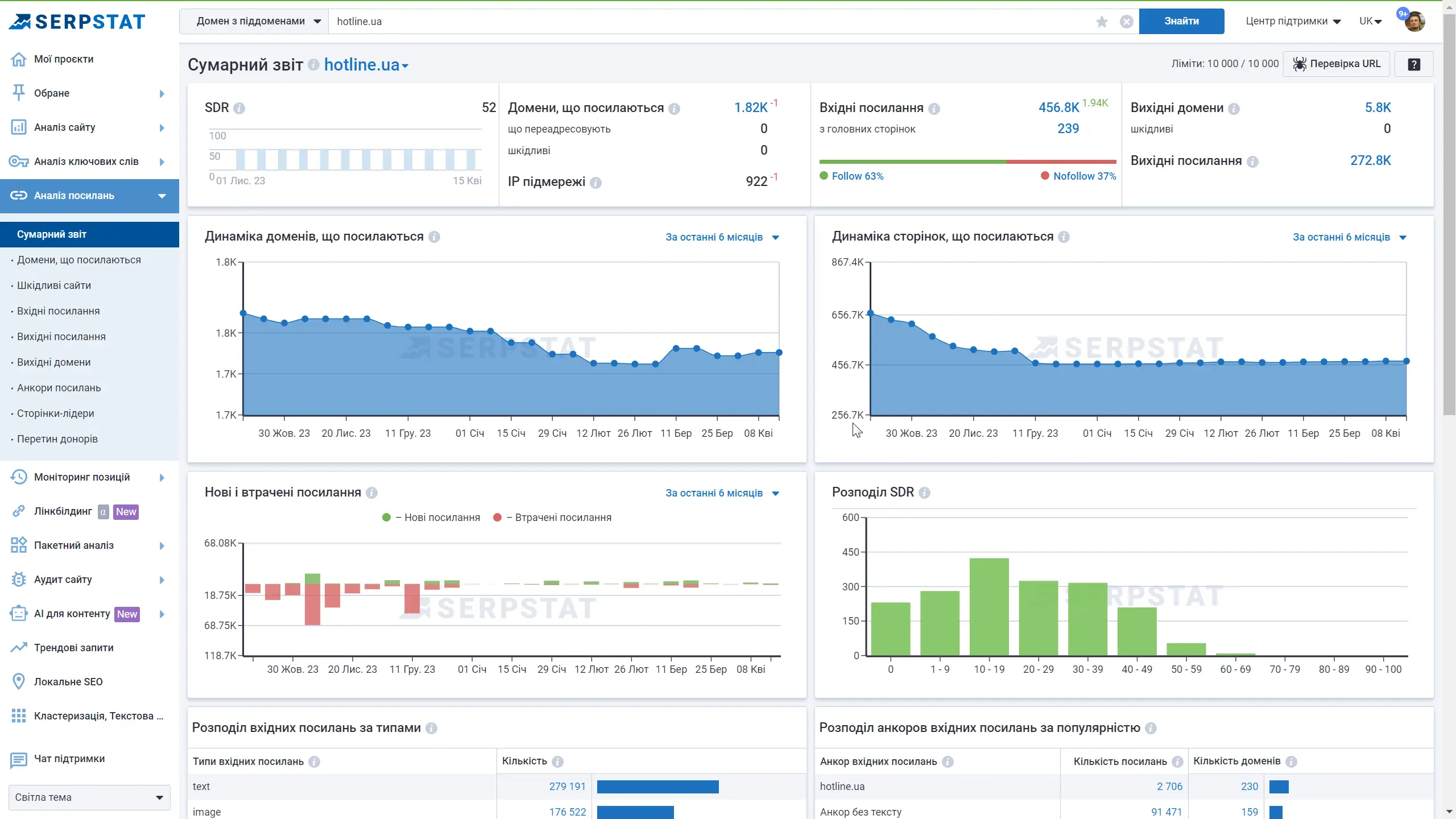The width and height of the screenshot is (1456, 819).
Task: Click info icon next to Вихідні посилання metric
Action: tap(1252, 162)
